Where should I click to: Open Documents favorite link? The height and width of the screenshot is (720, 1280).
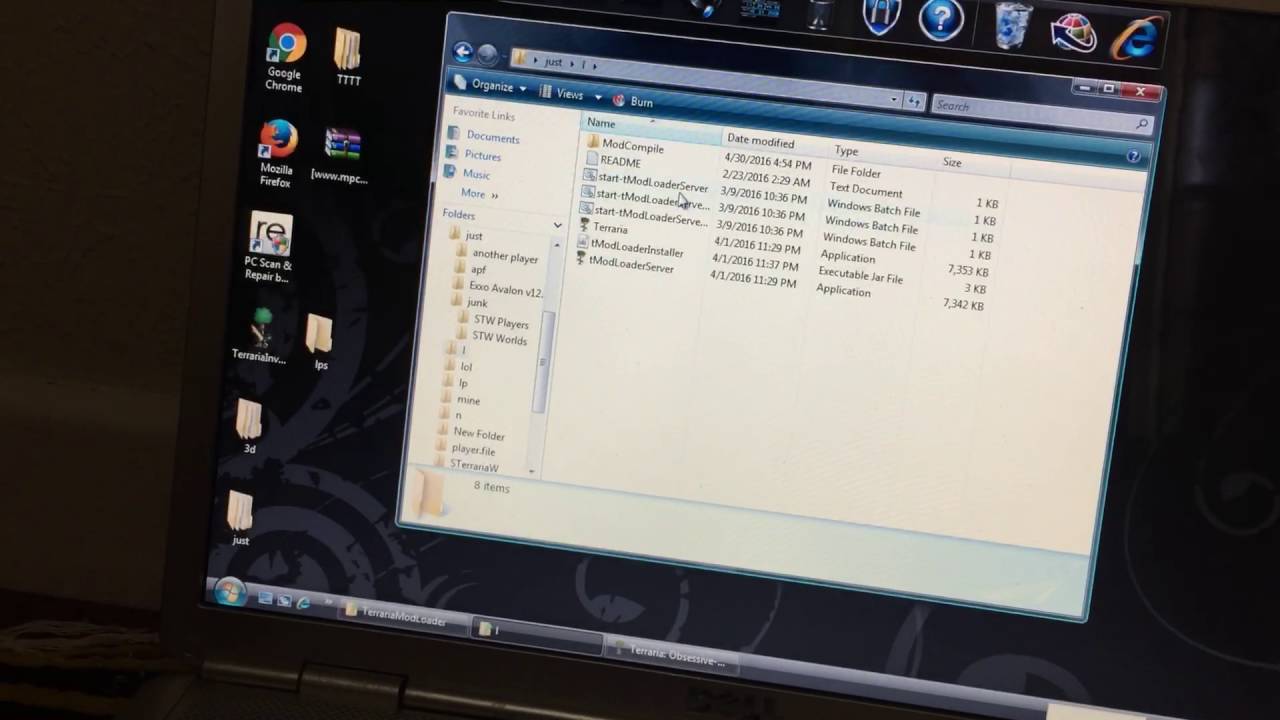[x=484, y=136]
